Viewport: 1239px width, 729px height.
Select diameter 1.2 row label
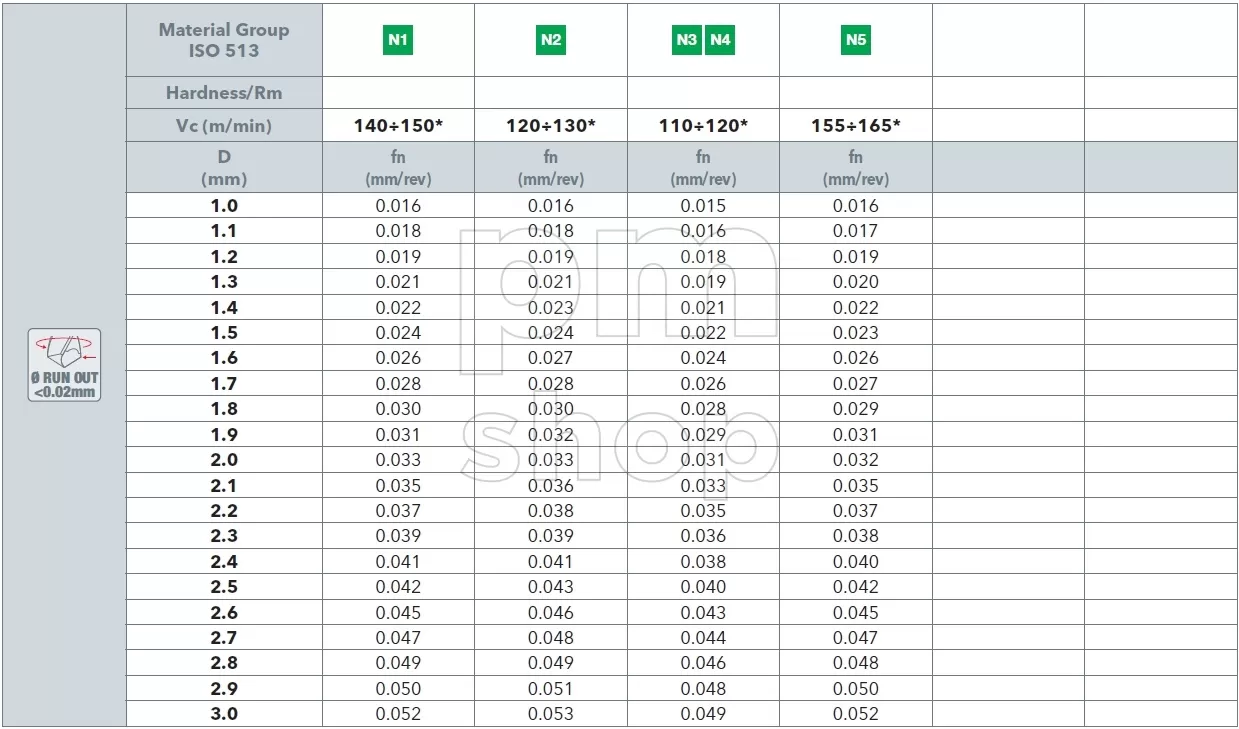coord(224,257)
